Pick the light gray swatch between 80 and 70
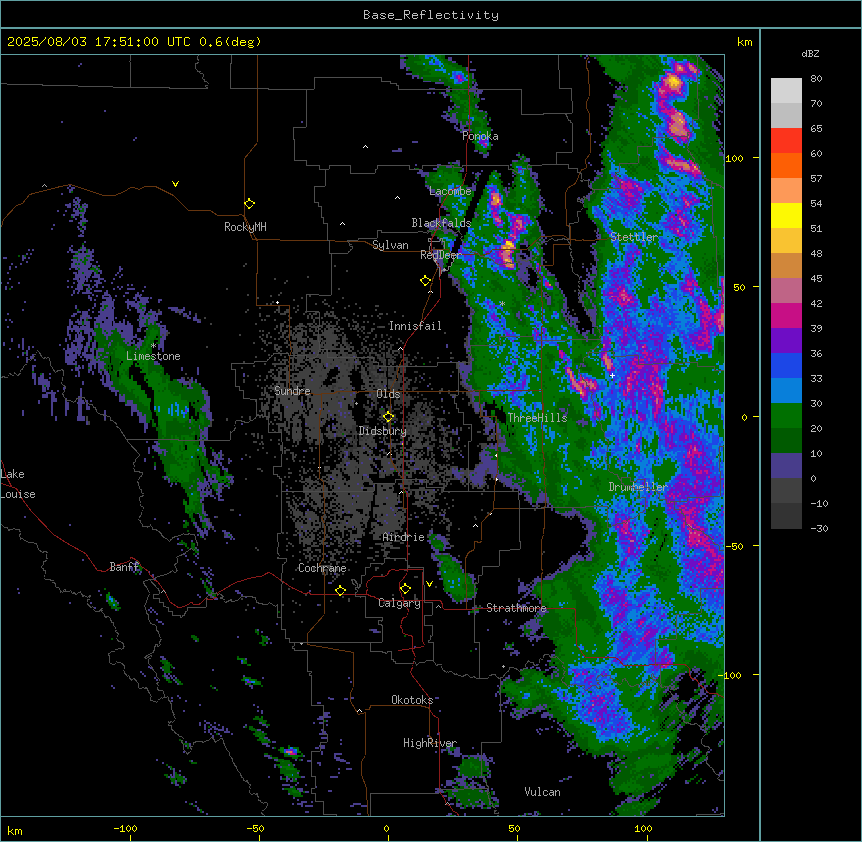862x842 pixels. click(x=786, y=91)
